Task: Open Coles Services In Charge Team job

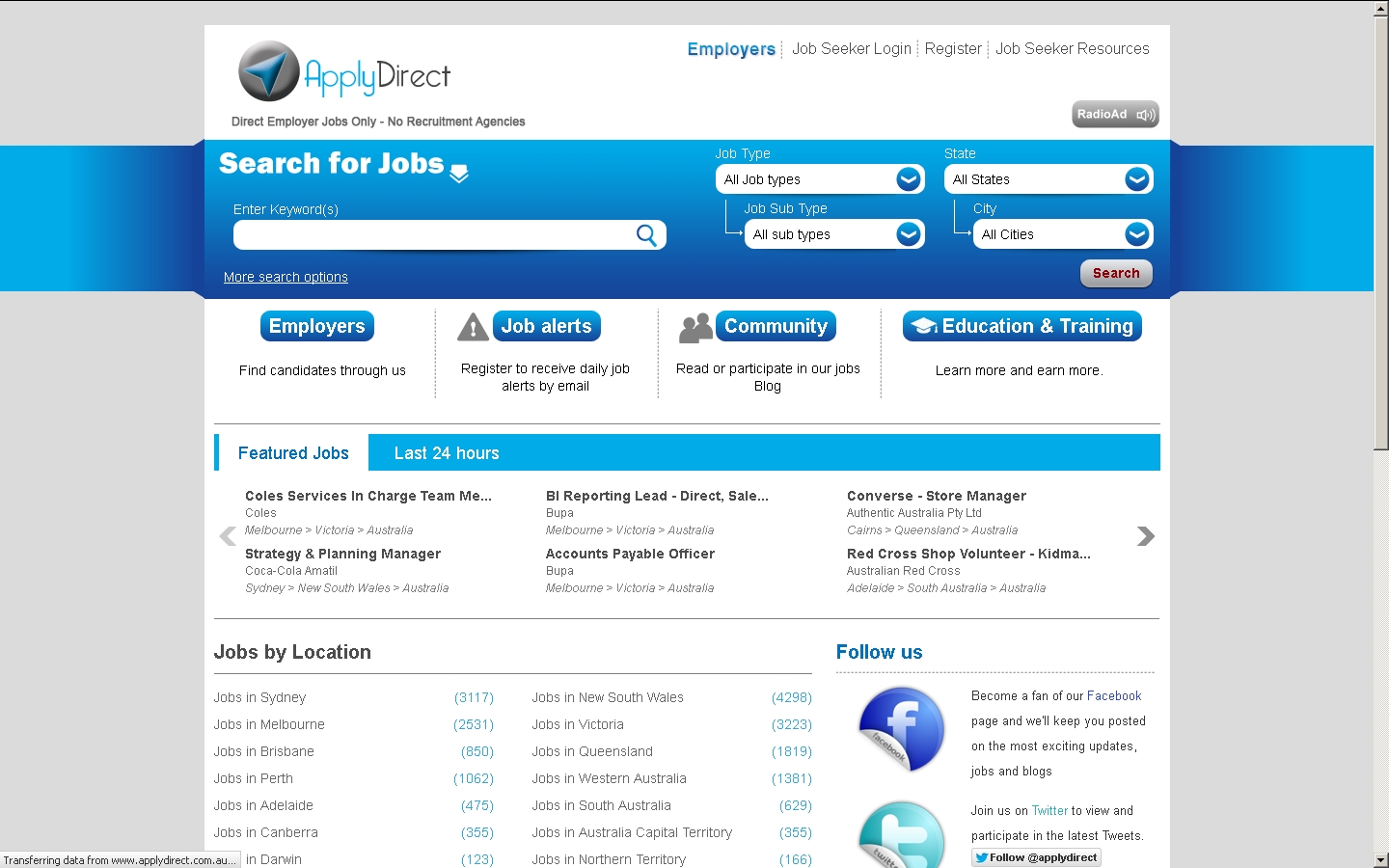Action: point(368,496)
